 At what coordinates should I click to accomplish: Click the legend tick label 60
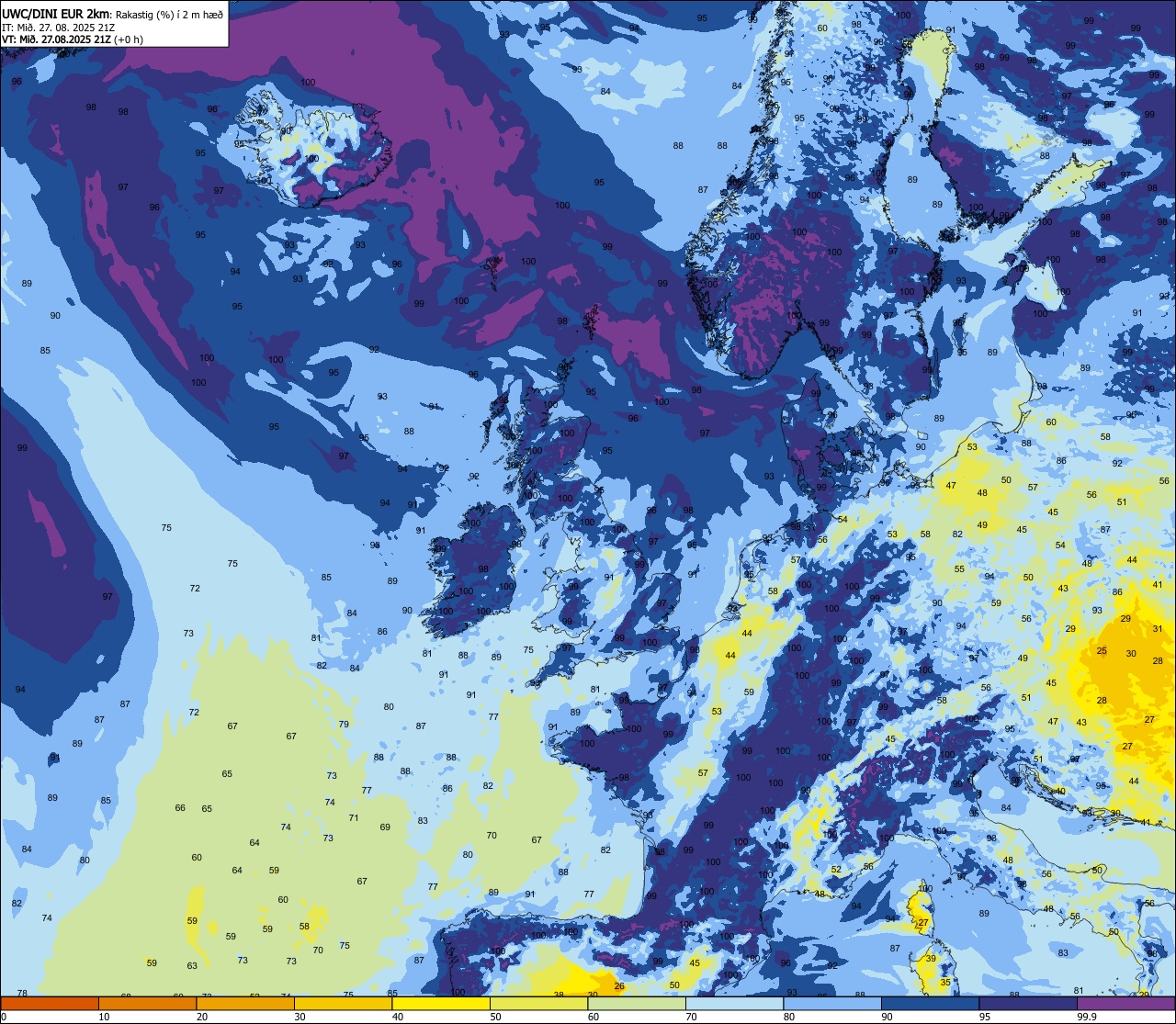tap(594, 1017)
